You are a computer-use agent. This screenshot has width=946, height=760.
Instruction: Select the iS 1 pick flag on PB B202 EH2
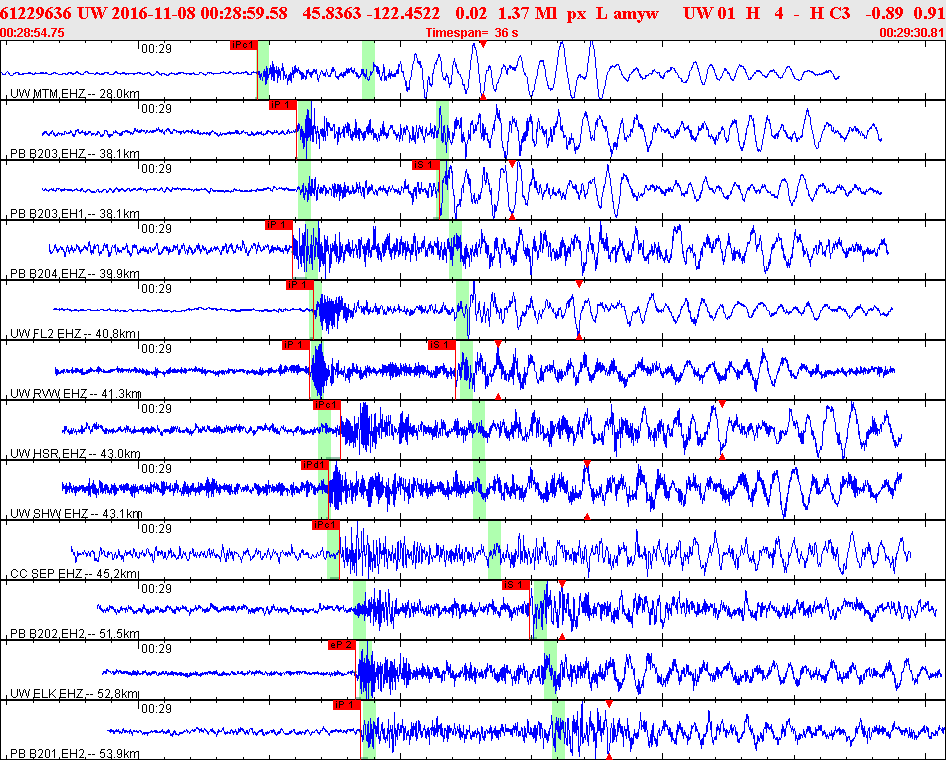click(x=516, y=584)
